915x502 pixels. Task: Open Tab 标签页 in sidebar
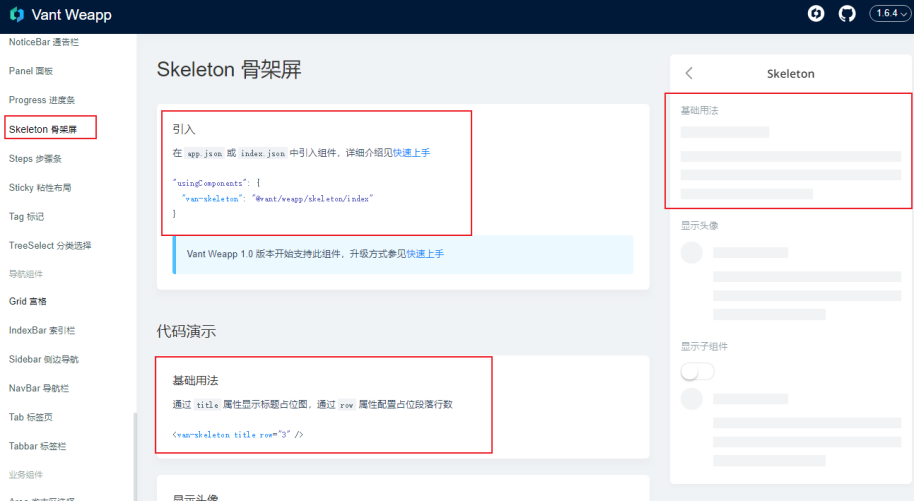pyautogui.click(x=31, y=417)
